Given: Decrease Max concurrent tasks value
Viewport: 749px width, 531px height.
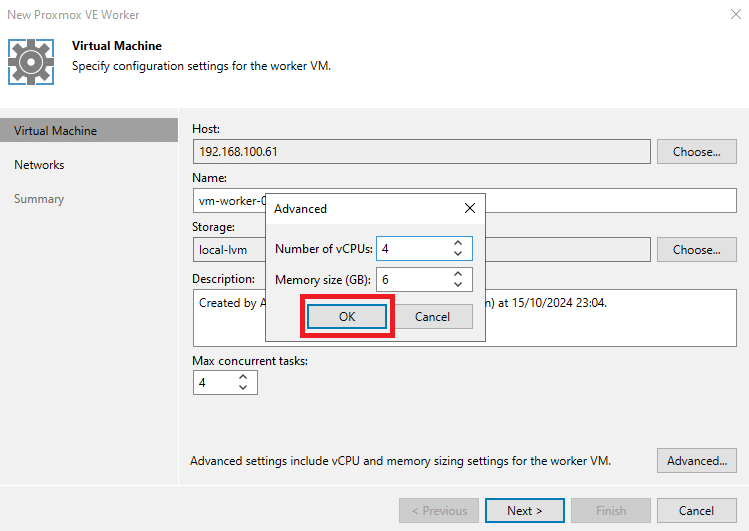Looking at the screenshot, I should [243, 388].
